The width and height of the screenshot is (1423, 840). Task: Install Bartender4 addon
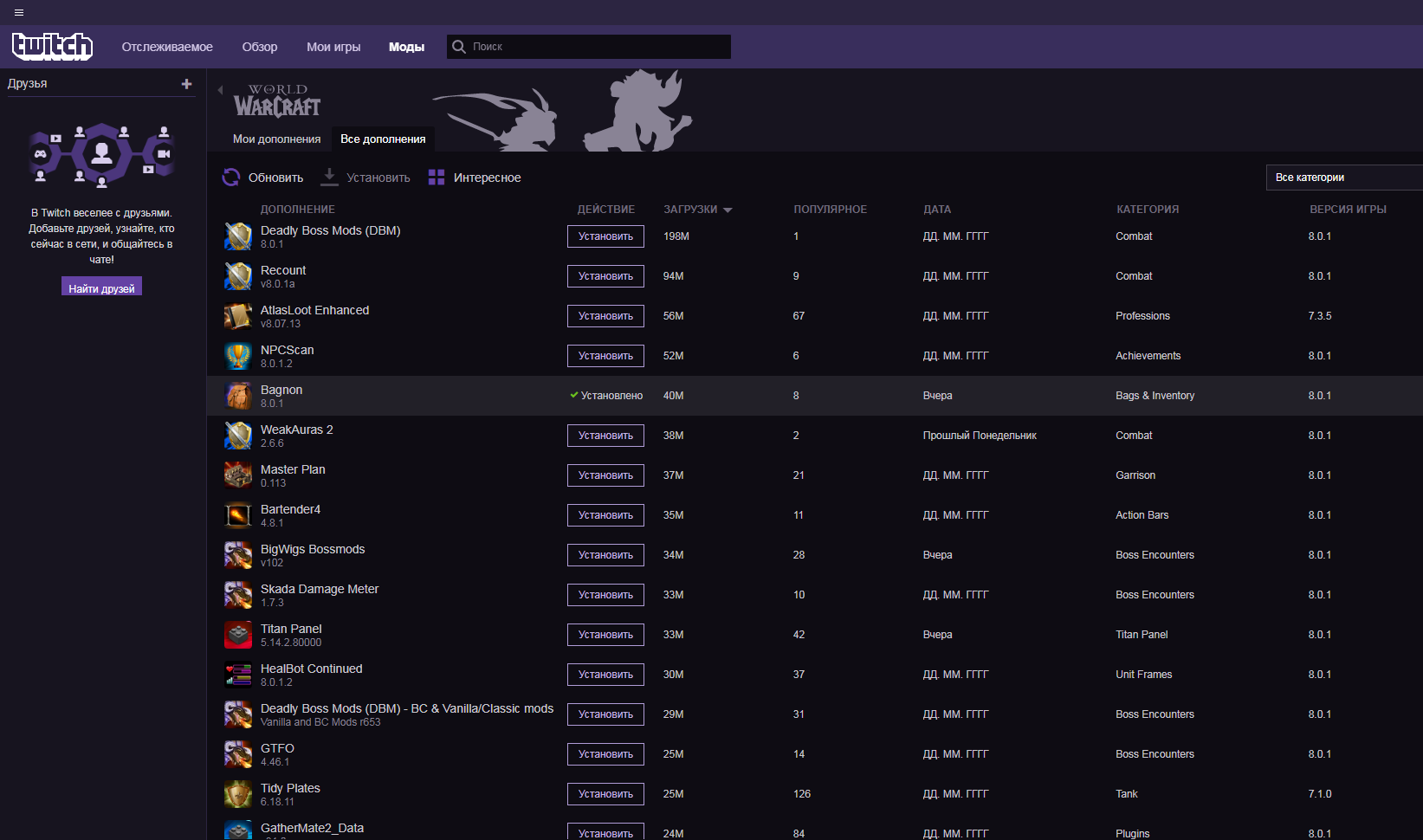[x=605, y=515]
